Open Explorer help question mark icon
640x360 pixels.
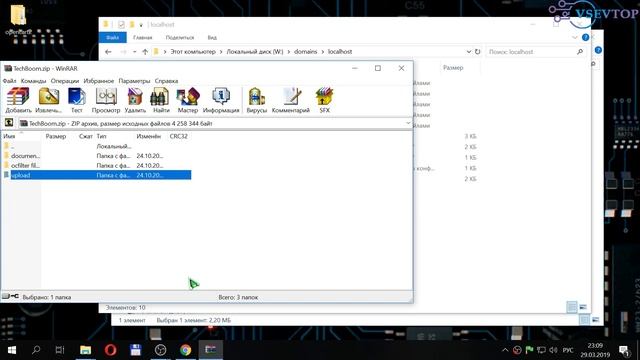click(x=585, y=37)
